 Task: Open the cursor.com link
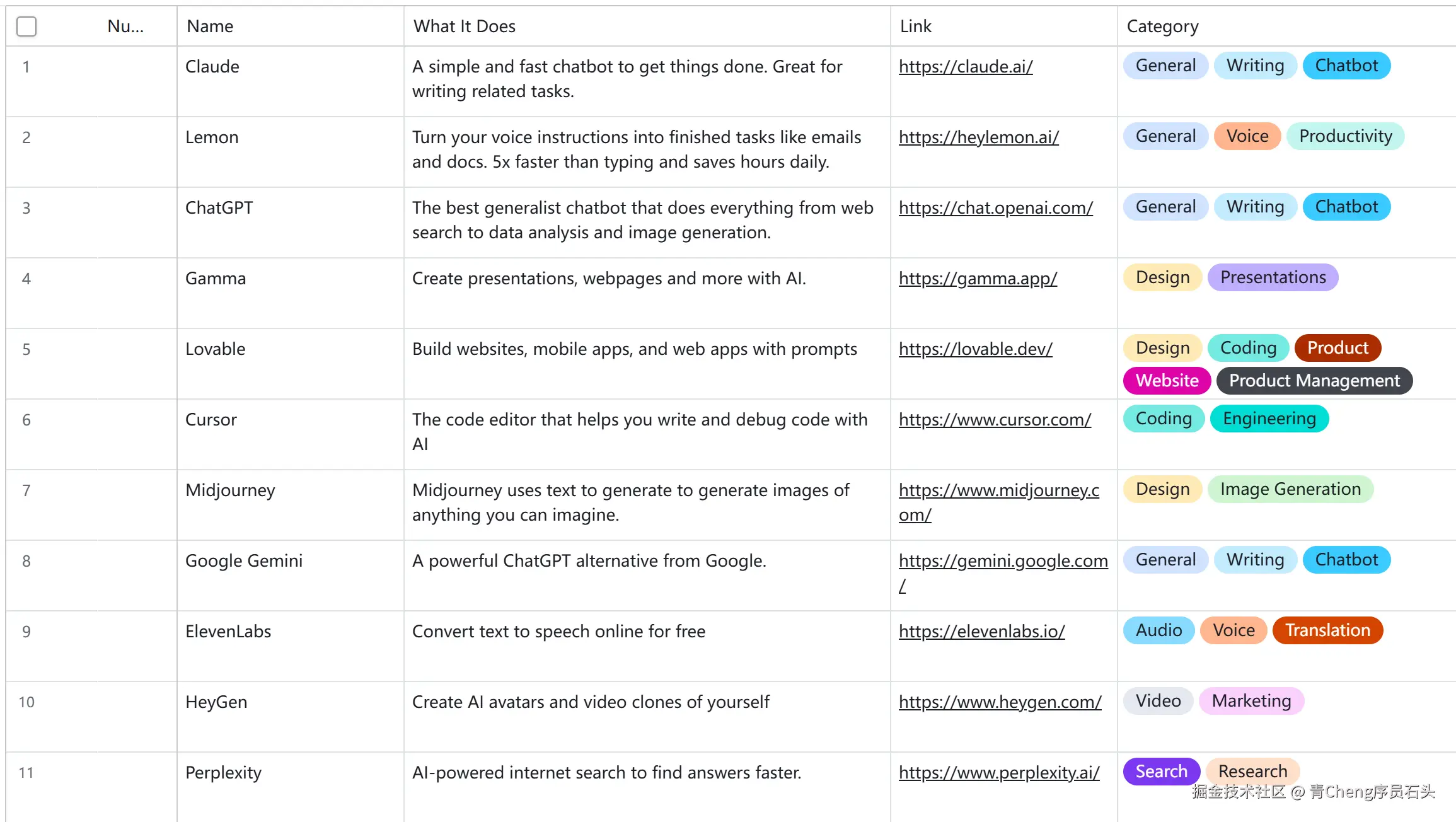[x=995, y=420]
